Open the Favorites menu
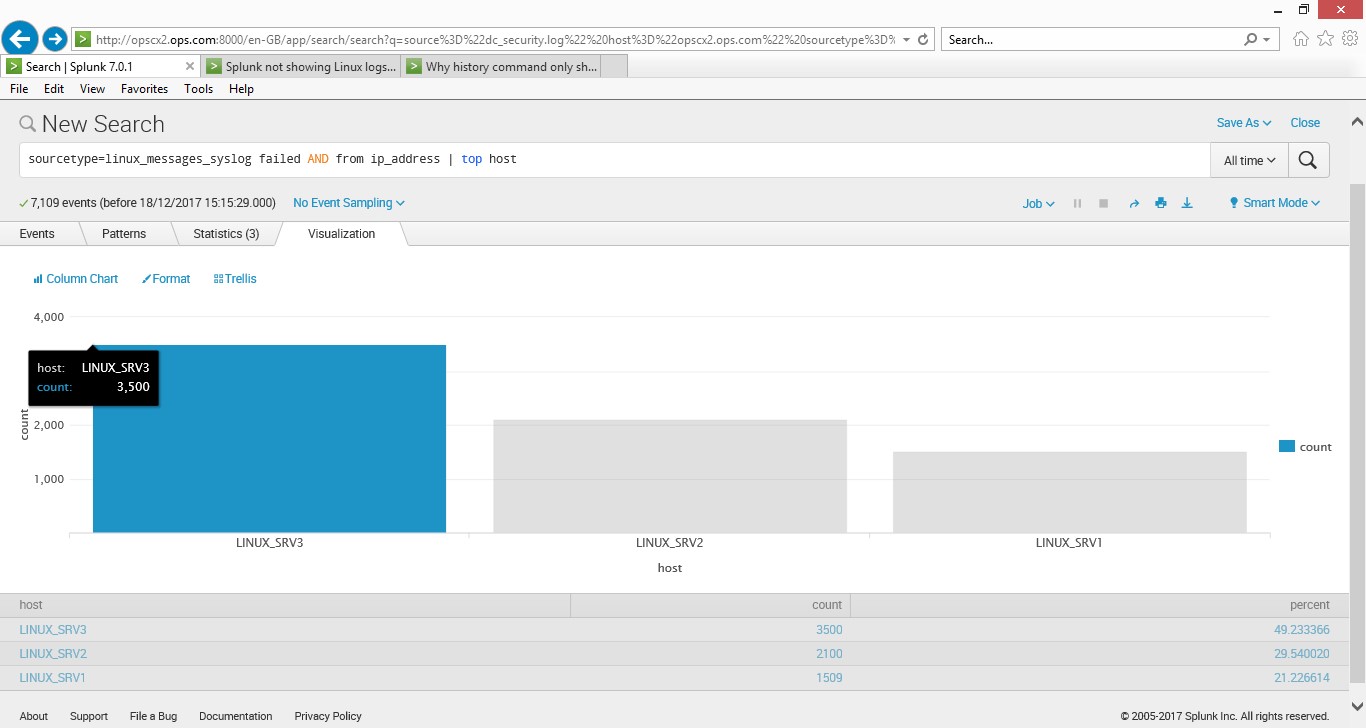Image resolution: width=1366 pixels, height=728 pixels. pyautogui.click(x=144, y=89)
